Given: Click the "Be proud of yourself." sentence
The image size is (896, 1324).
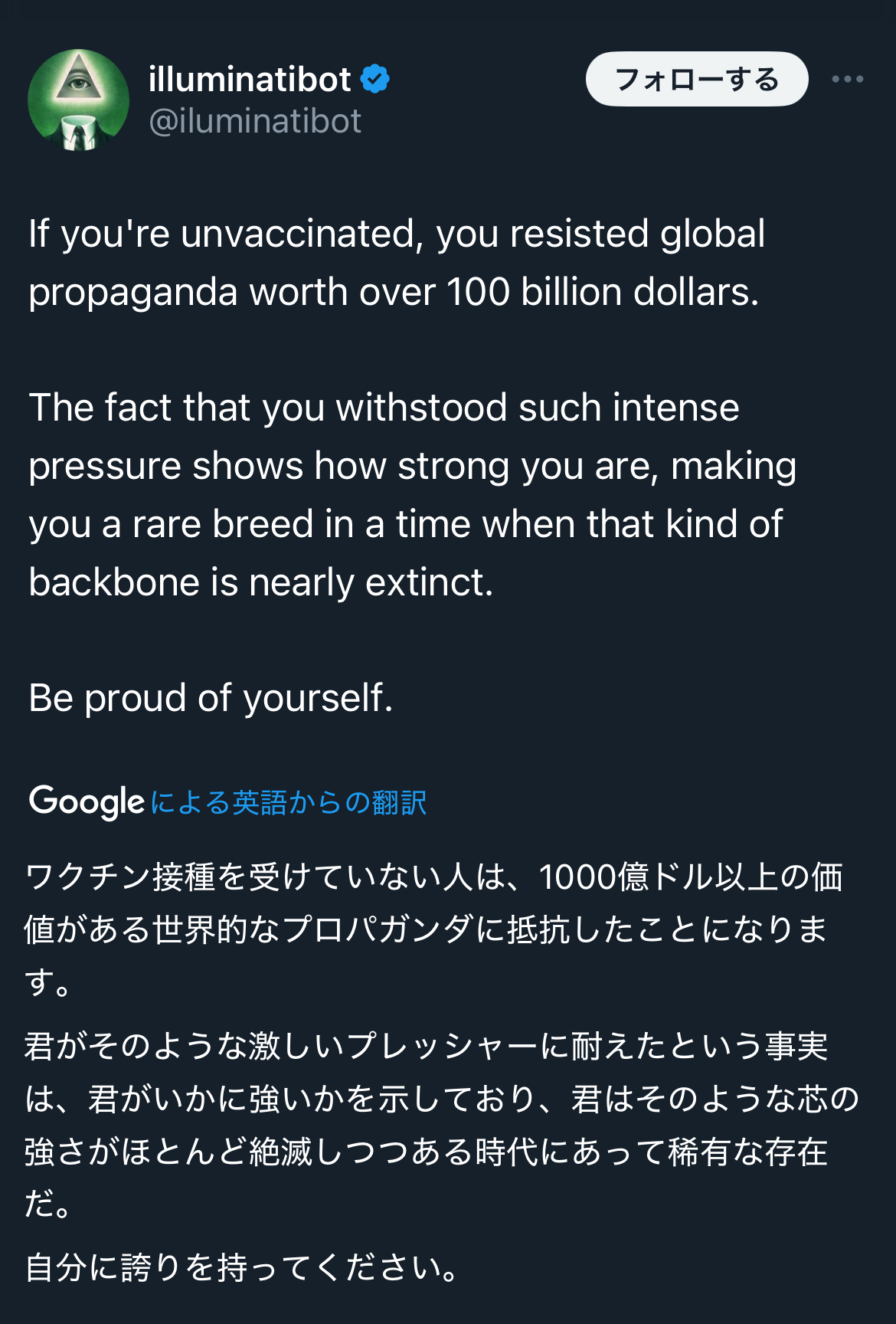Looking at the screenshot, I should pos(211,698).
